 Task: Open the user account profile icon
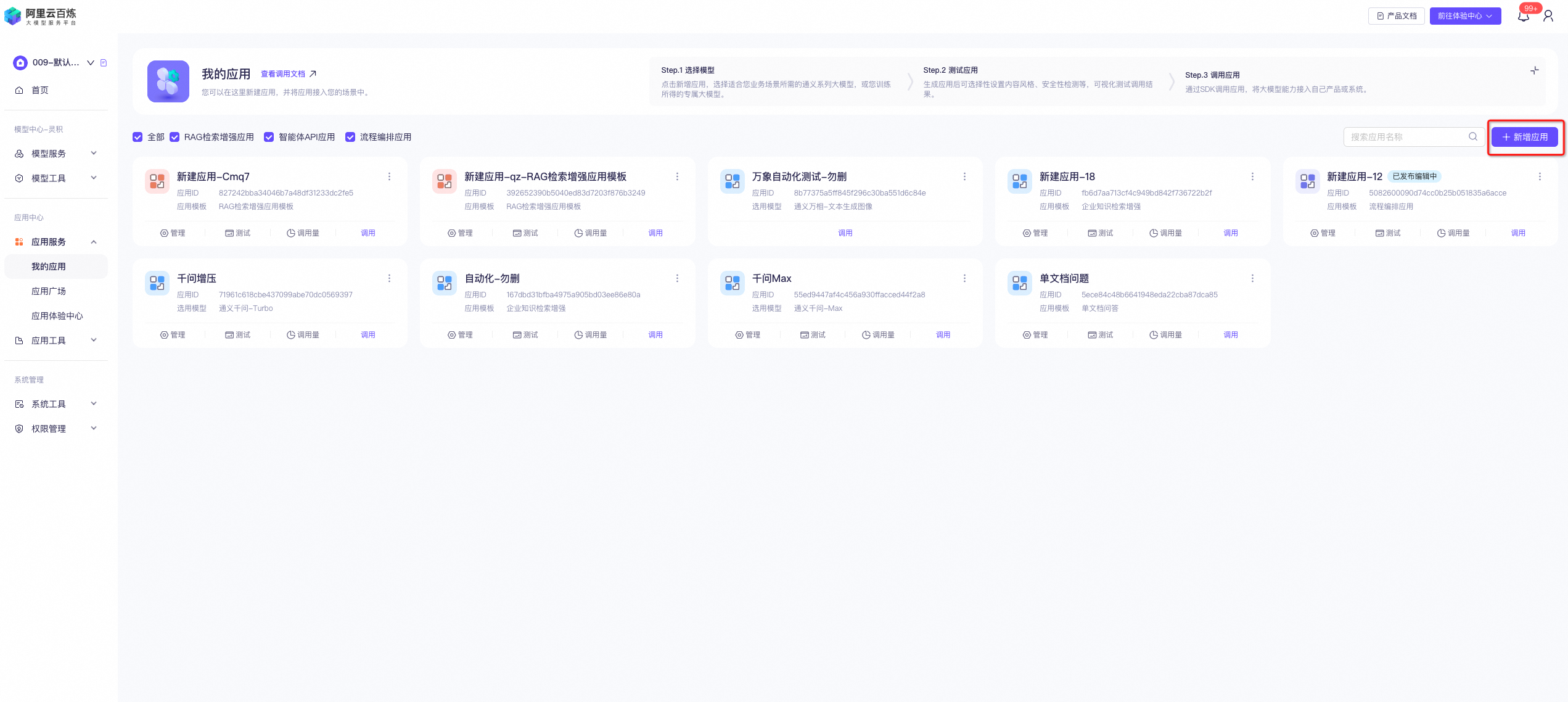(x=1548, y=16)
